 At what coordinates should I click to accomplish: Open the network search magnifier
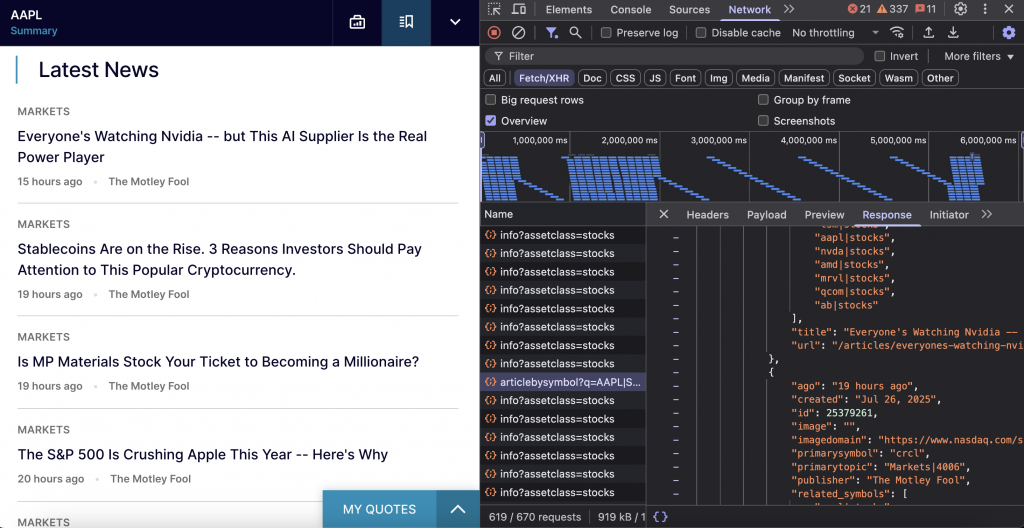point(576,33)
